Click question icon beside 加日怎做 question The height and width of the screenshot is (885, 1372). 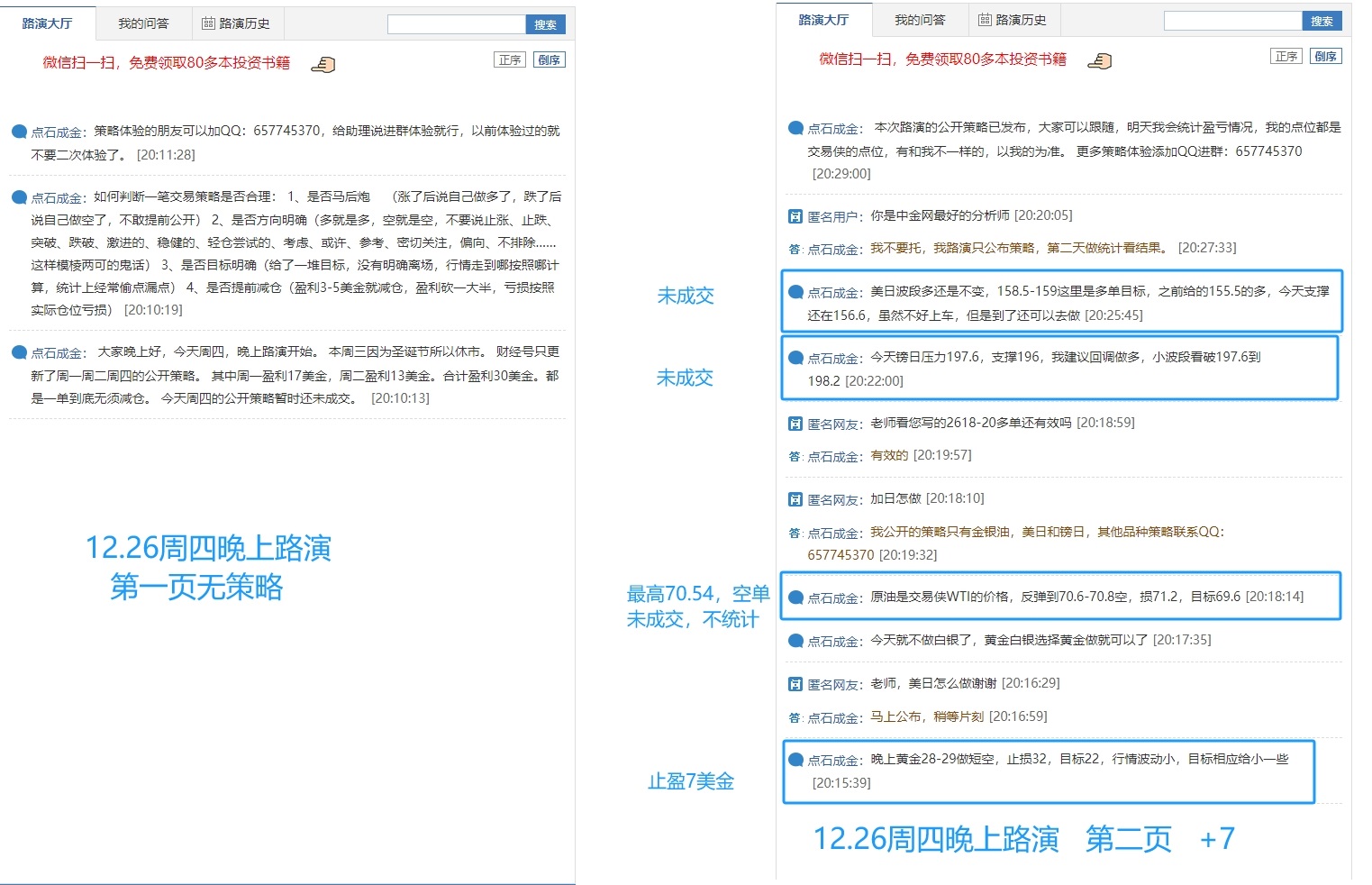point(795,499)
